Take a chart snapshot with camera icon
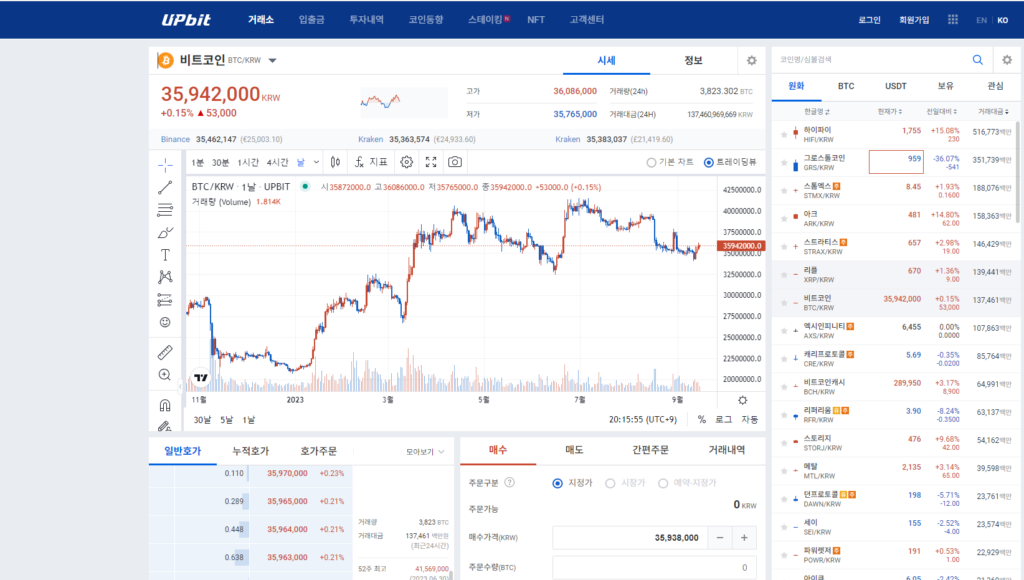 [x=455, y=162]
